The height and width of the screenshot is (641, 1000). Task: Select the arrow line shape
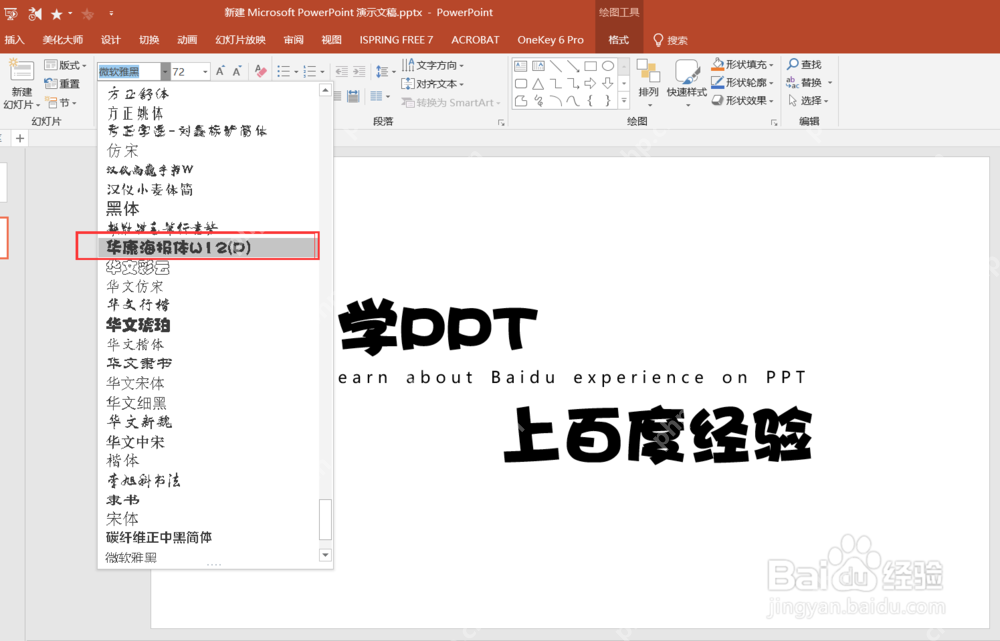tap(573, 66)
